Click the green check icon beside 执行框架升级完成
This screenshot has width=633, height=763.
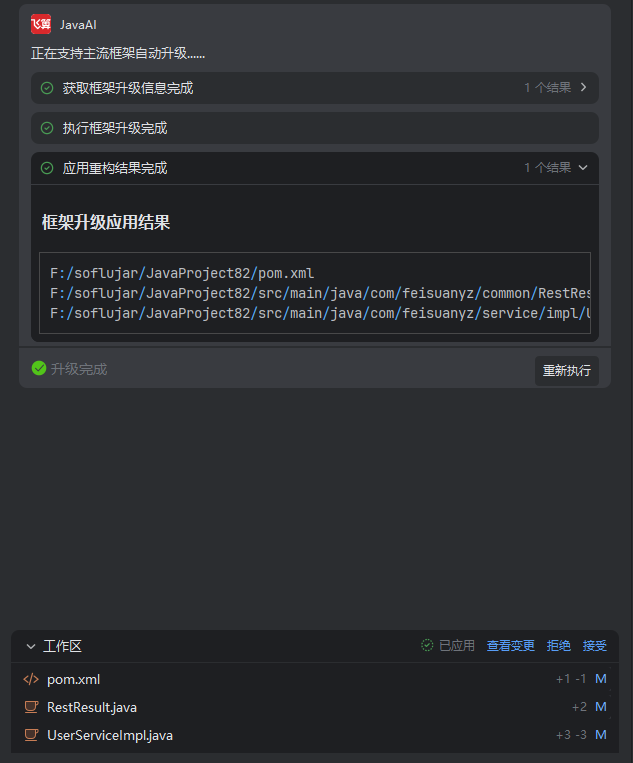pos(47,128)
